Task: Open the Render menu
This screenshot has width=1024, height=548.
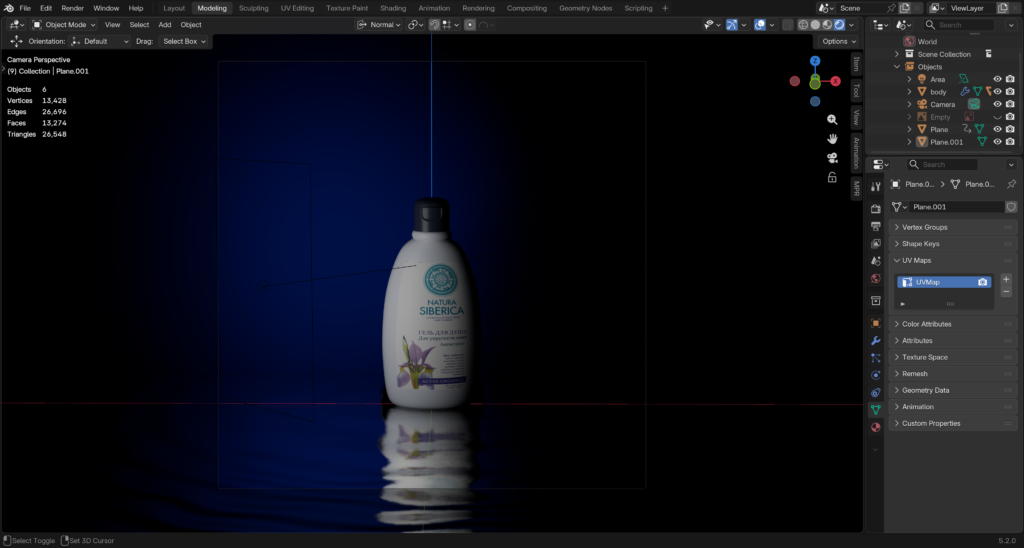Action: point(72,8)
